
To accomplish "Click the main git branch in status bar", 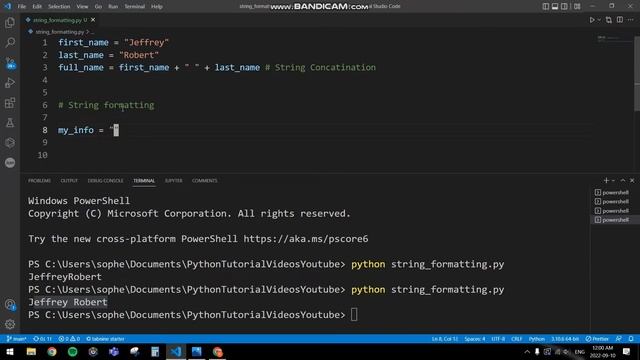I will [16, 339].
